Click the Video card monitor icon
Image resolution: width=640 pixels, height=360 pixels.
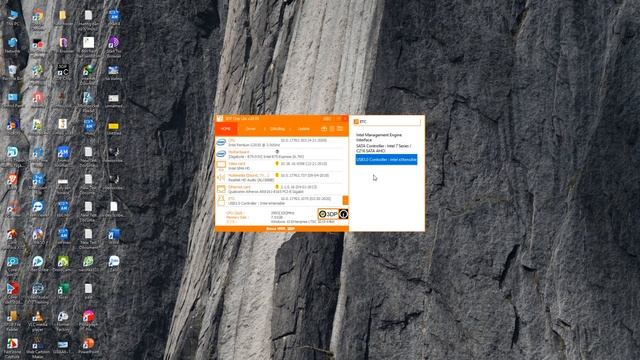(221, 165)
